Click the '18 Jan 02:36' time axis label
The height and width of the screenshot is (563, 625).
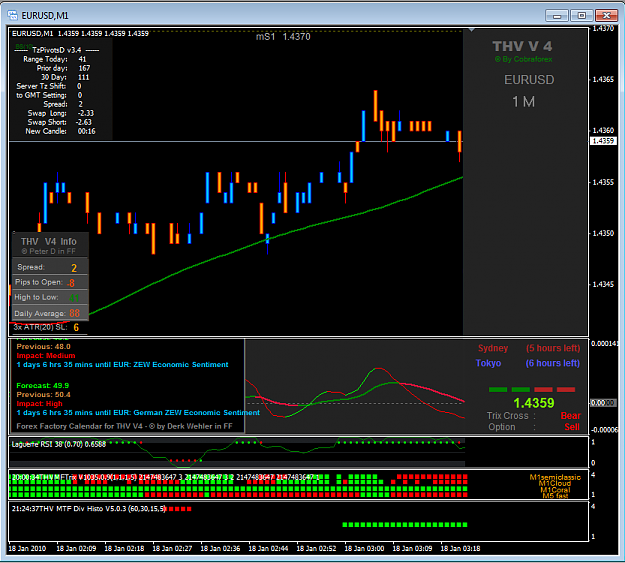(220, 549)
